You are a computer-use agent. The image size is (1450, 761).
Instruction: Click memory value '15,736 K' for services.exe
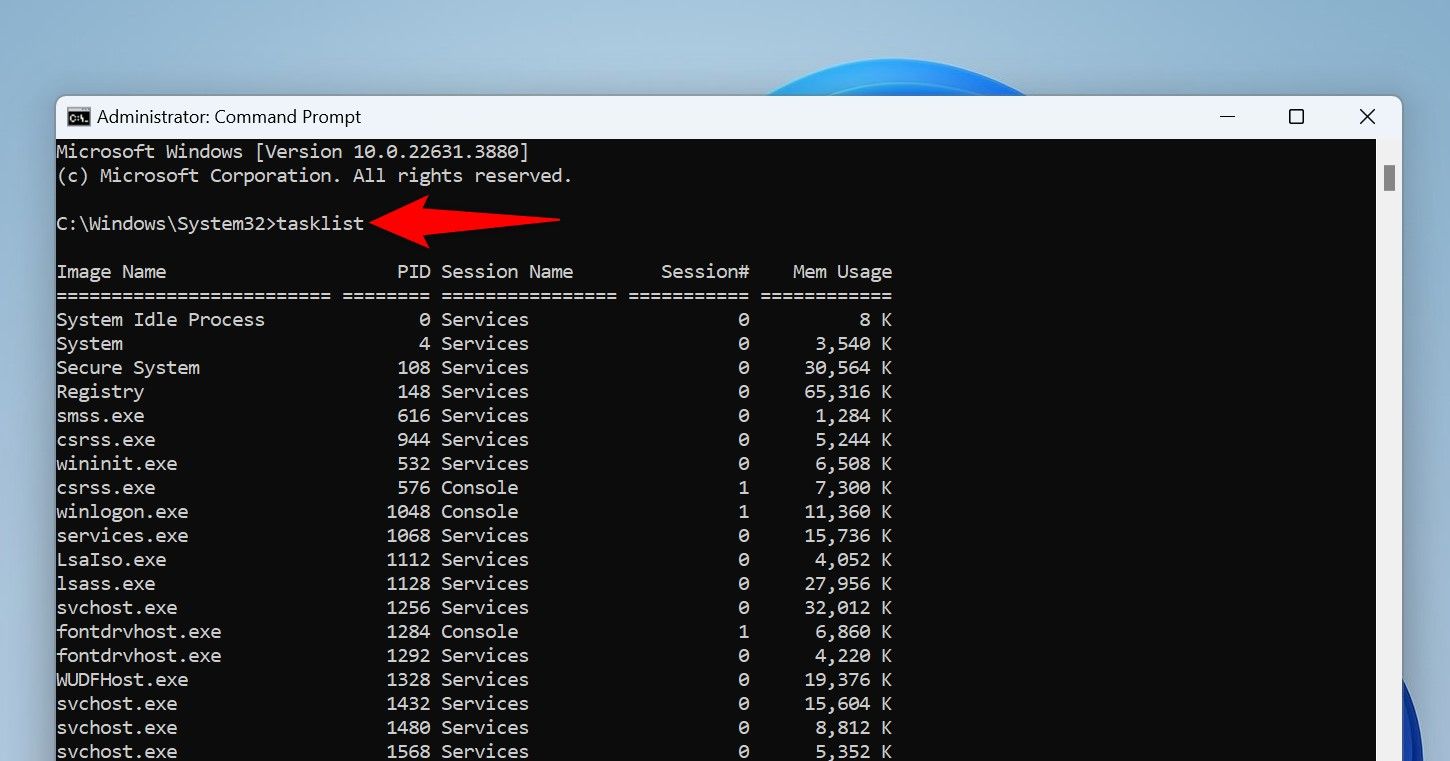coord(848,536)
